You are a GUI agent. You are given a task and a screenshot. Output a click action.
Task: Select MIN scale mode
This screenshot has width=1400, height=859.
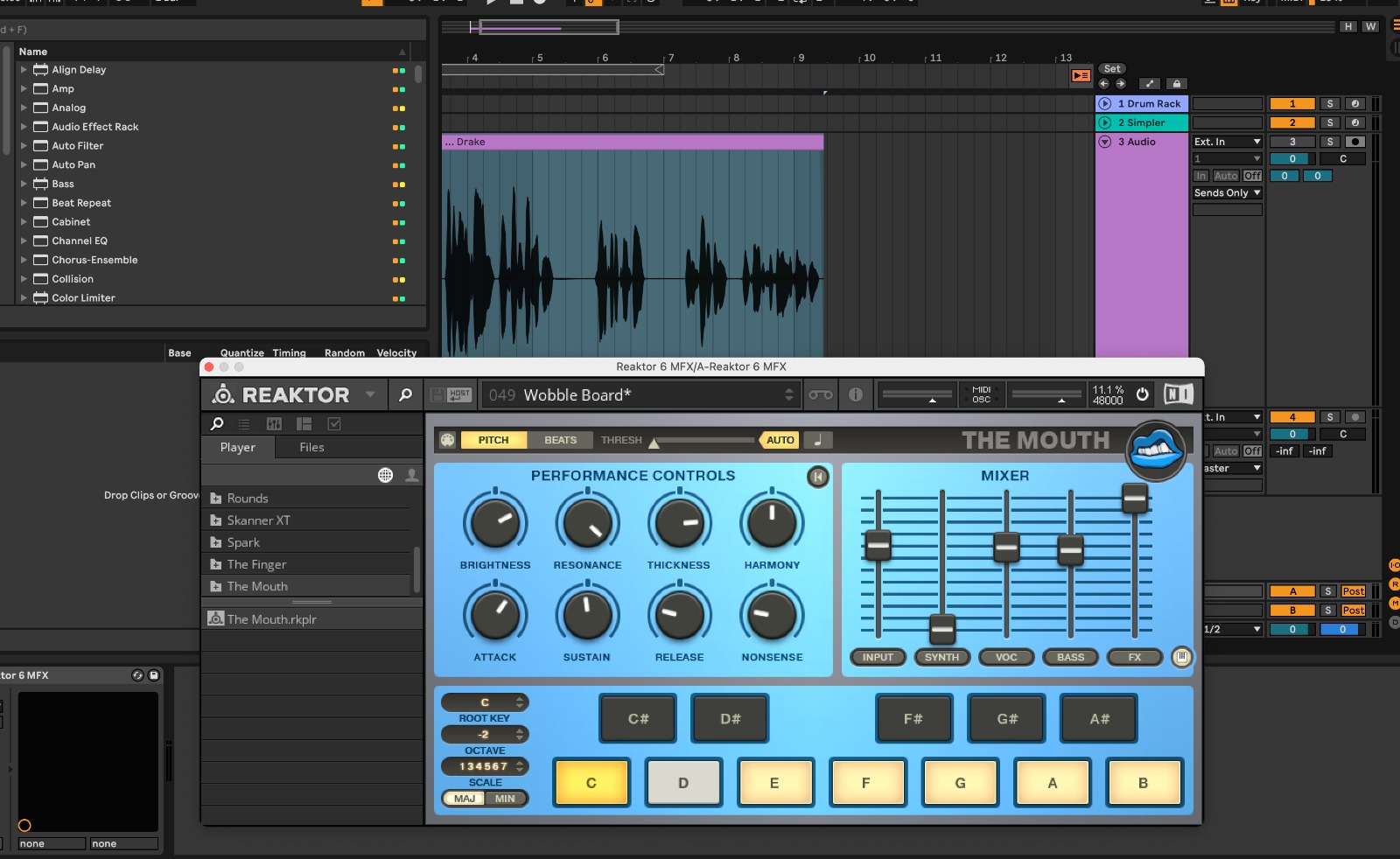pyautogui.click(x=505, y=799)
